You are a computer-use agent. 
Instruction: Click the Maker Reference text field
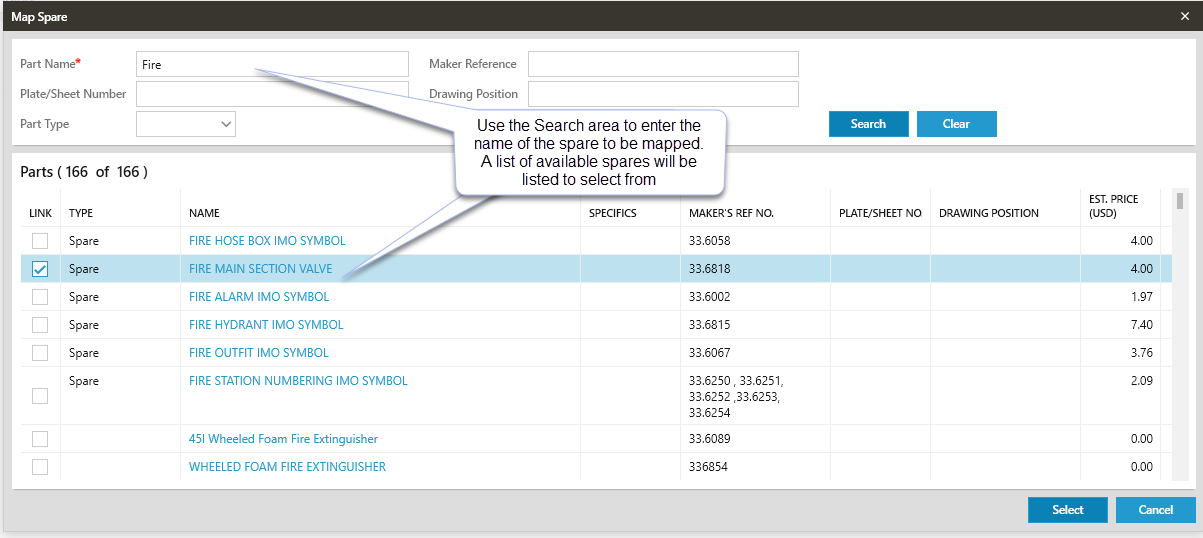point(663,64)
